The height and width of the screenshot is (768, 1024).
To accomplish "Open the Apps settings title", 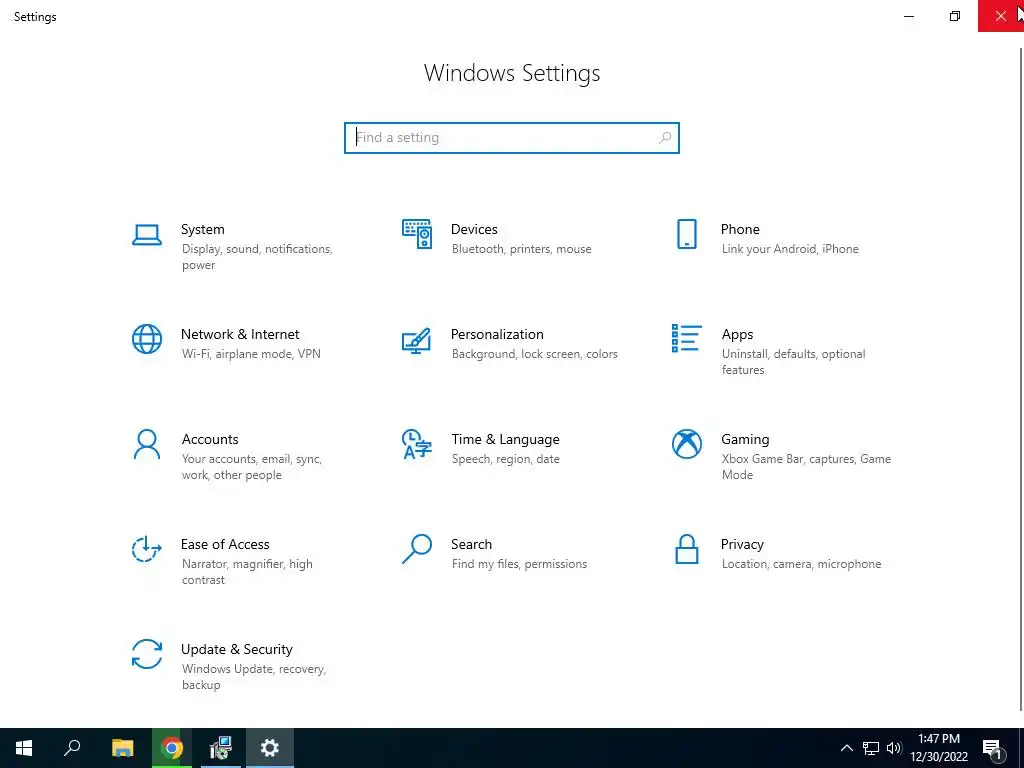I will click(737, 334).
